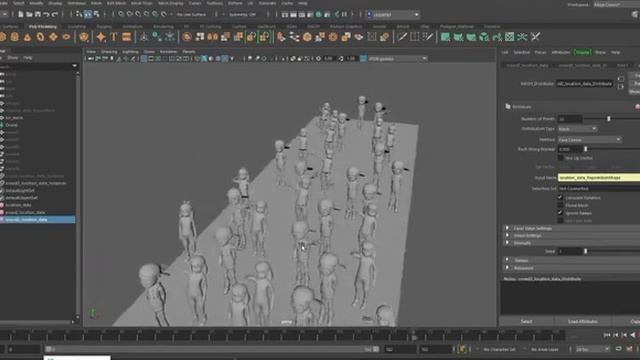This screenshot has height=360, width=640.
Task: Click the Step Back One Frame button
Action: (624, 335)
